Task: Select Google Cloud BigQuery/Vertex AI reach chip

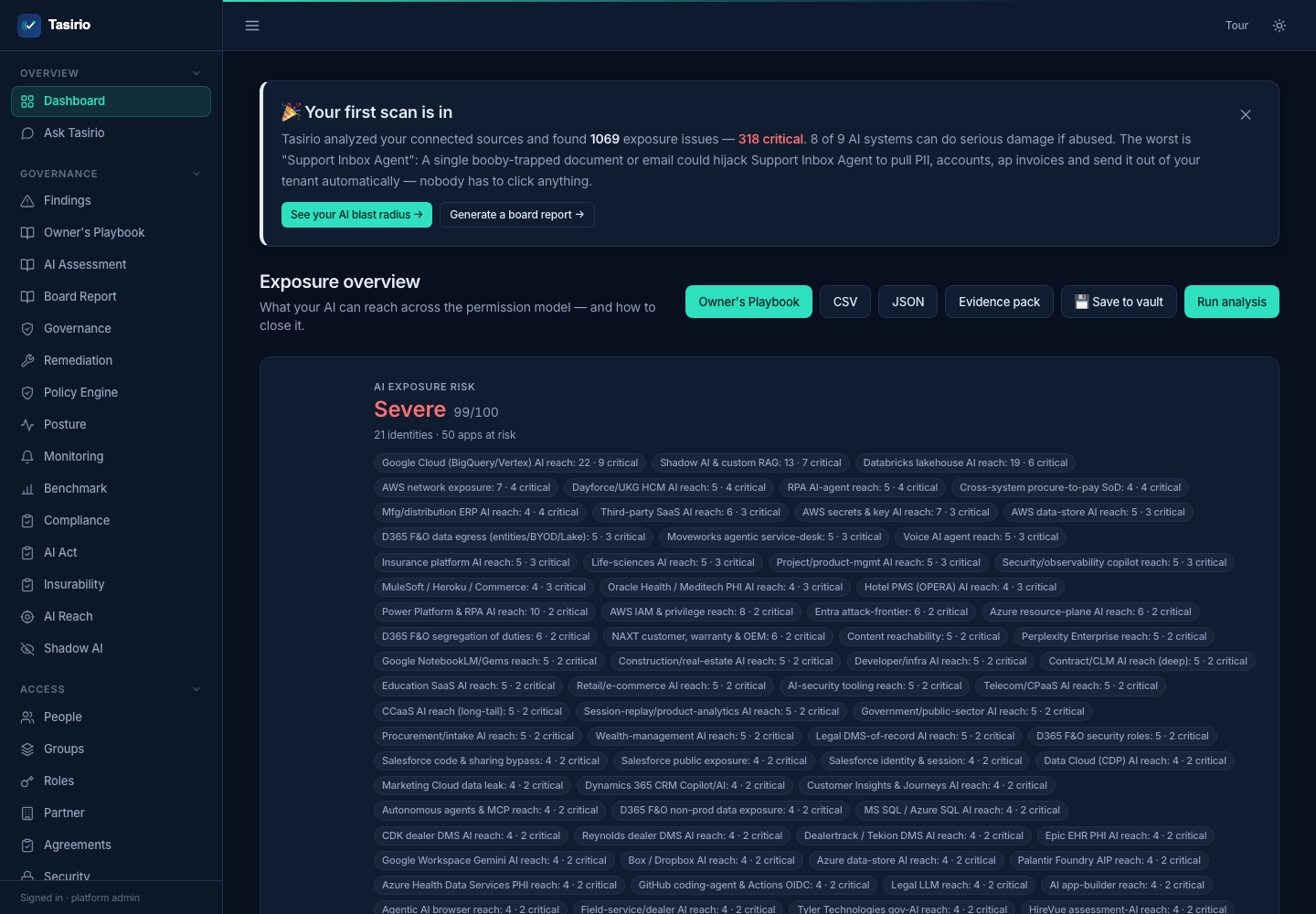Action: coord(510,463)
